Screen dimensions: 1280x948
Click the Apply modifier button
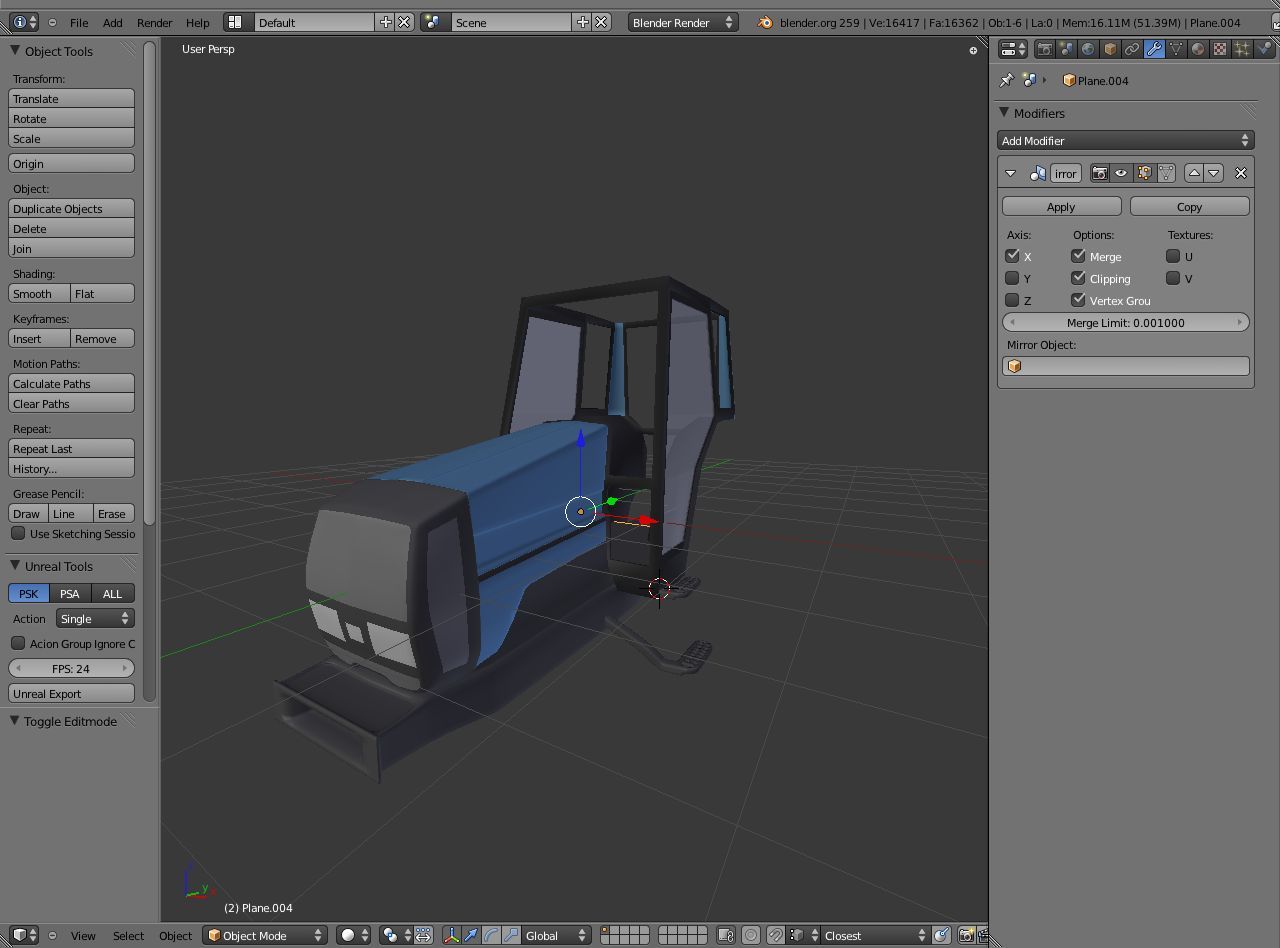(x=1061, y=206)
